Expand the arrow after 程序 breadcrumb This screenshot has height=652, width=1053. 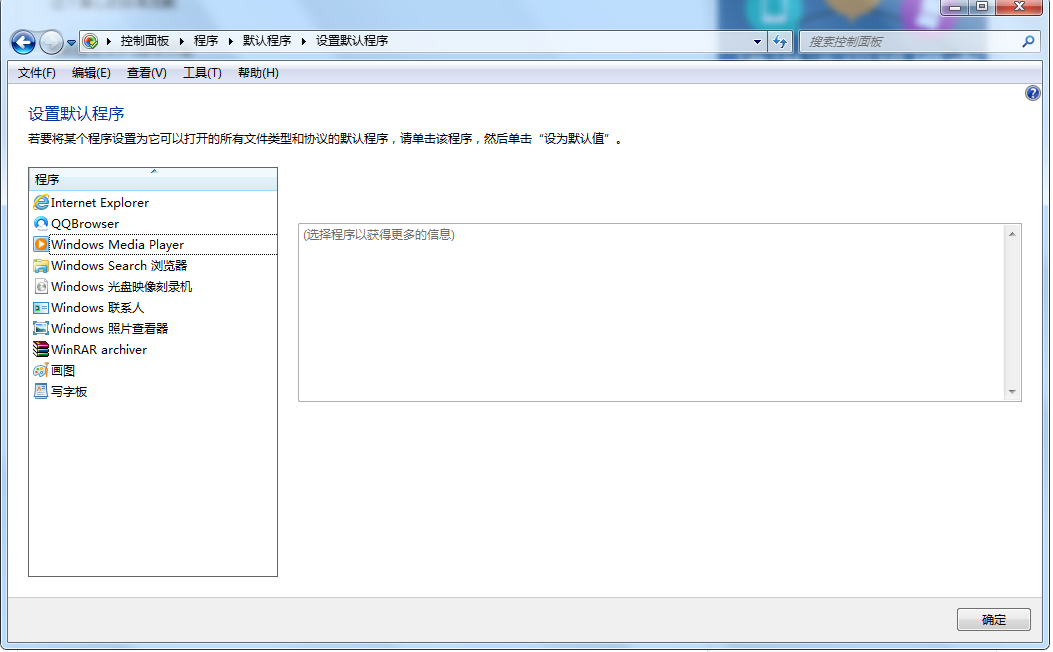click(230, 42)
